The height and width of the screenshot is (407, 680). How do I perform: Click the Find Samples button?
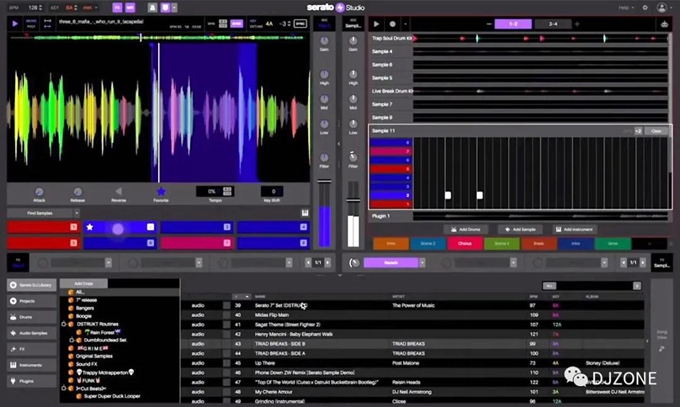pyautogui.click(x=40, y=213)
